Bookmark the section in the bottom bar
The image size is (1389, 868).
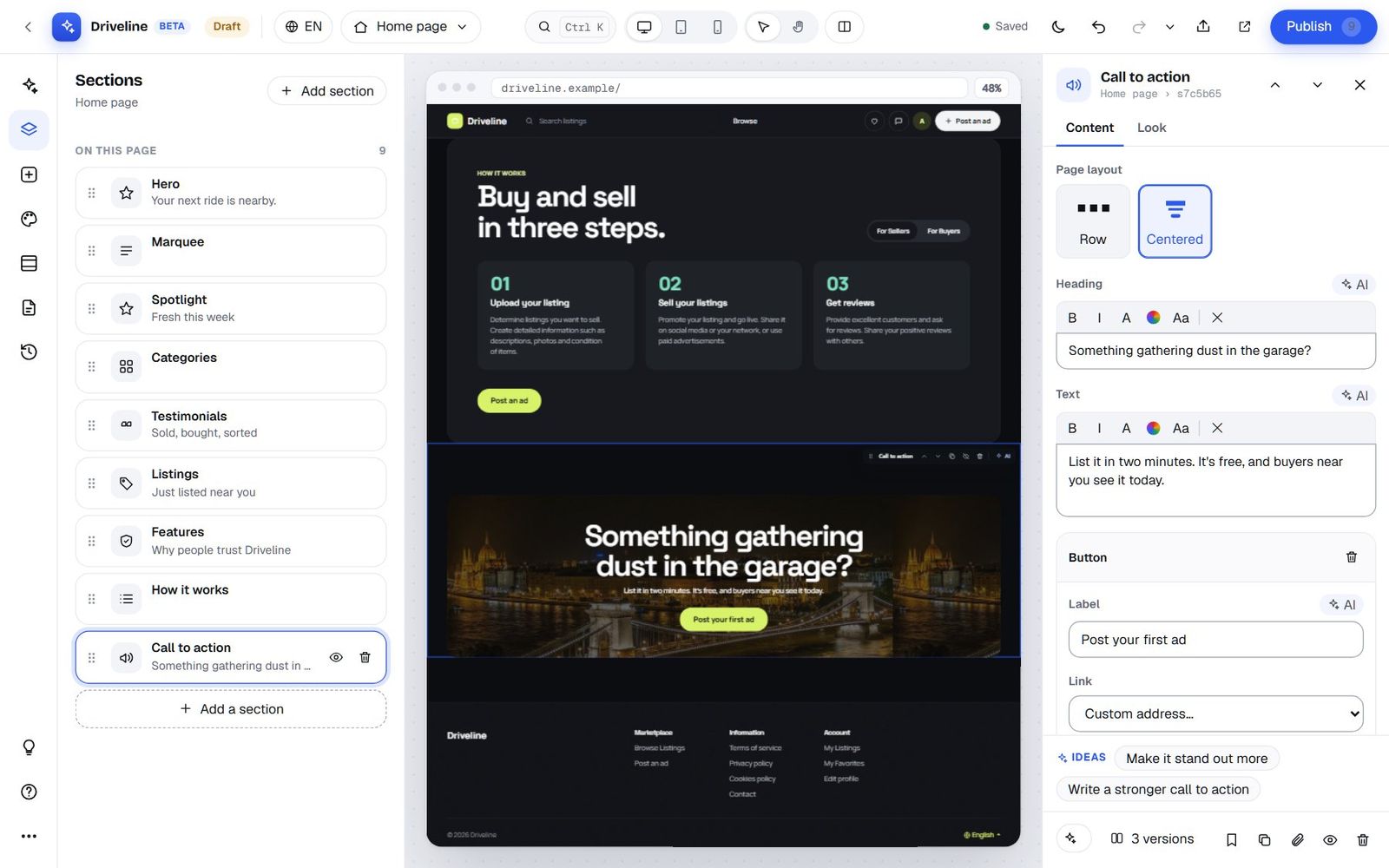pos(1231,839)
